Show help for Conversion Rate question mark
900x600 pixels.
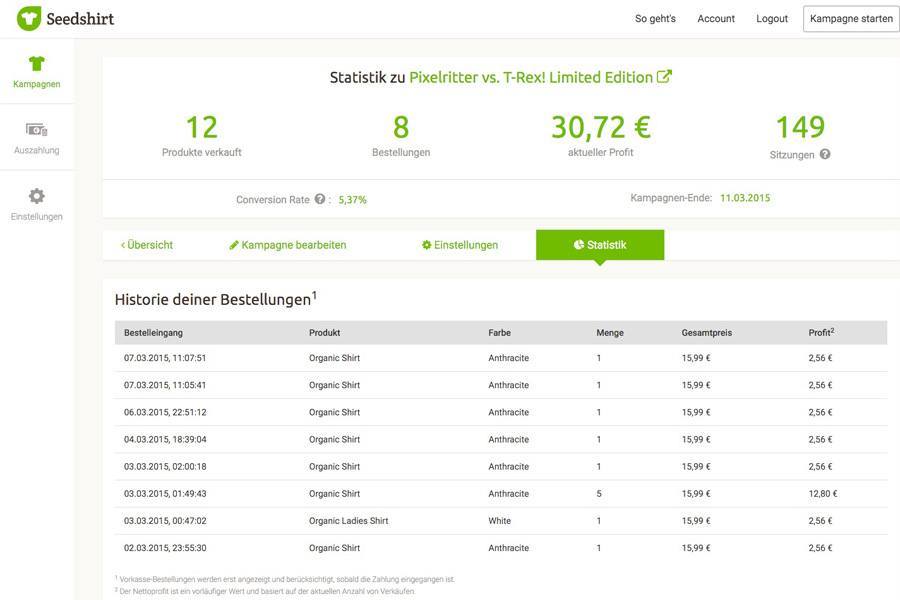[320, 199]
